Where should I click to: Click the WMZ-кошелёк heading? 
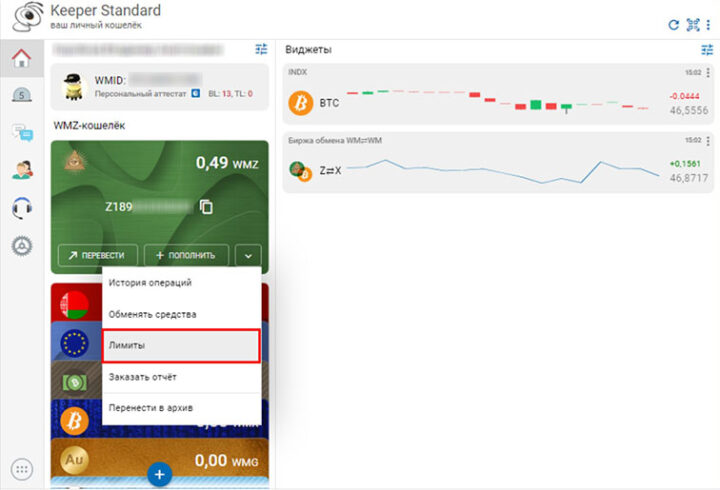pyautogui.click(x=89, y=125)
